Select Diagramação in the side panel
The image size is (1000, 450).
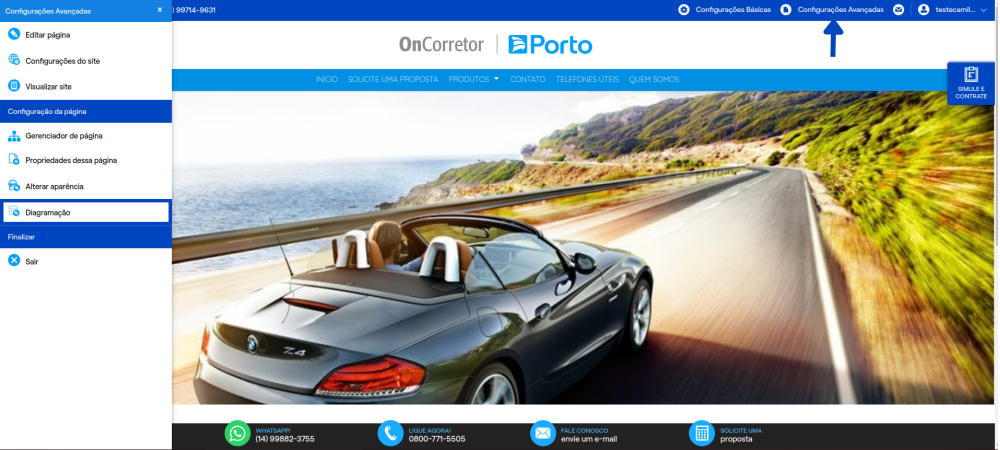coord(86,212)
